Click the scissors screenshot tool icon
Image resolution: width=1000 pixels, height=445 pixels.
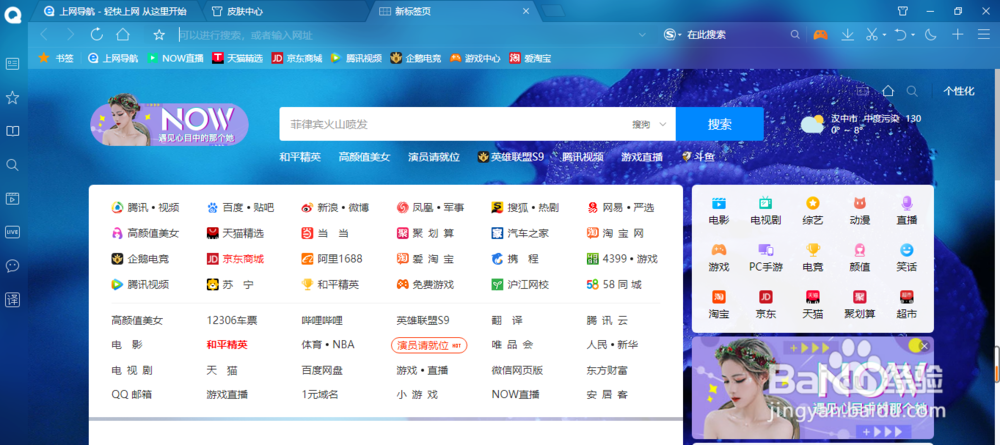[872, 34]
